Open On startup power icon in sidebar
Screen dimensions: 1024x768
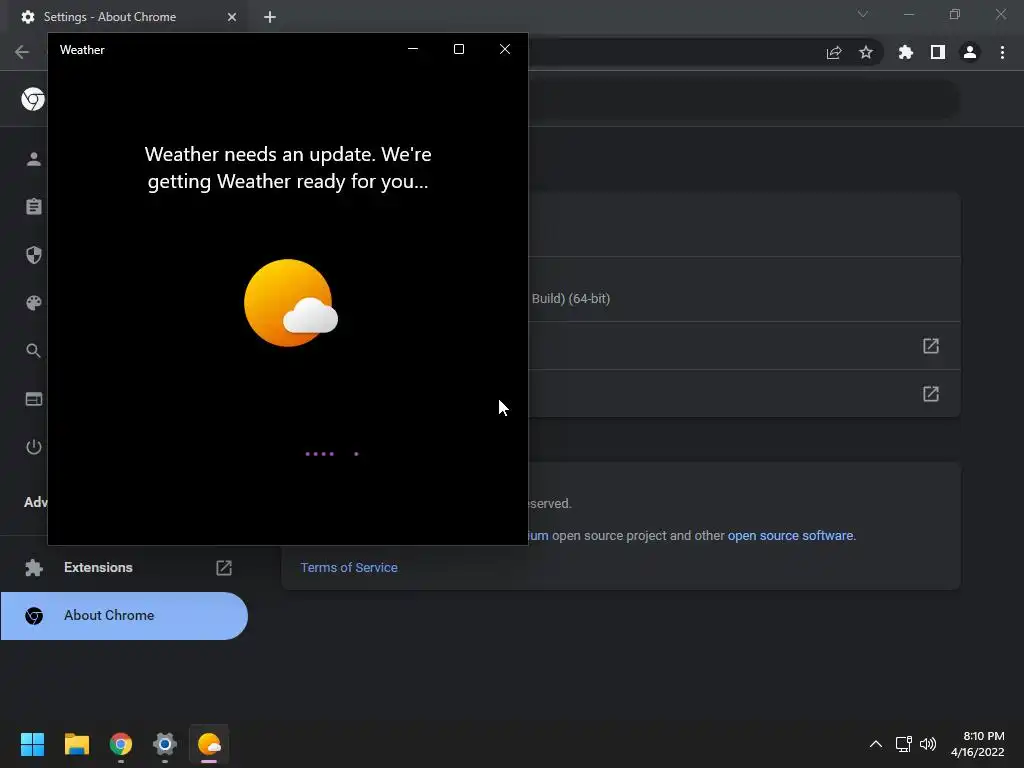click(34, 447)
